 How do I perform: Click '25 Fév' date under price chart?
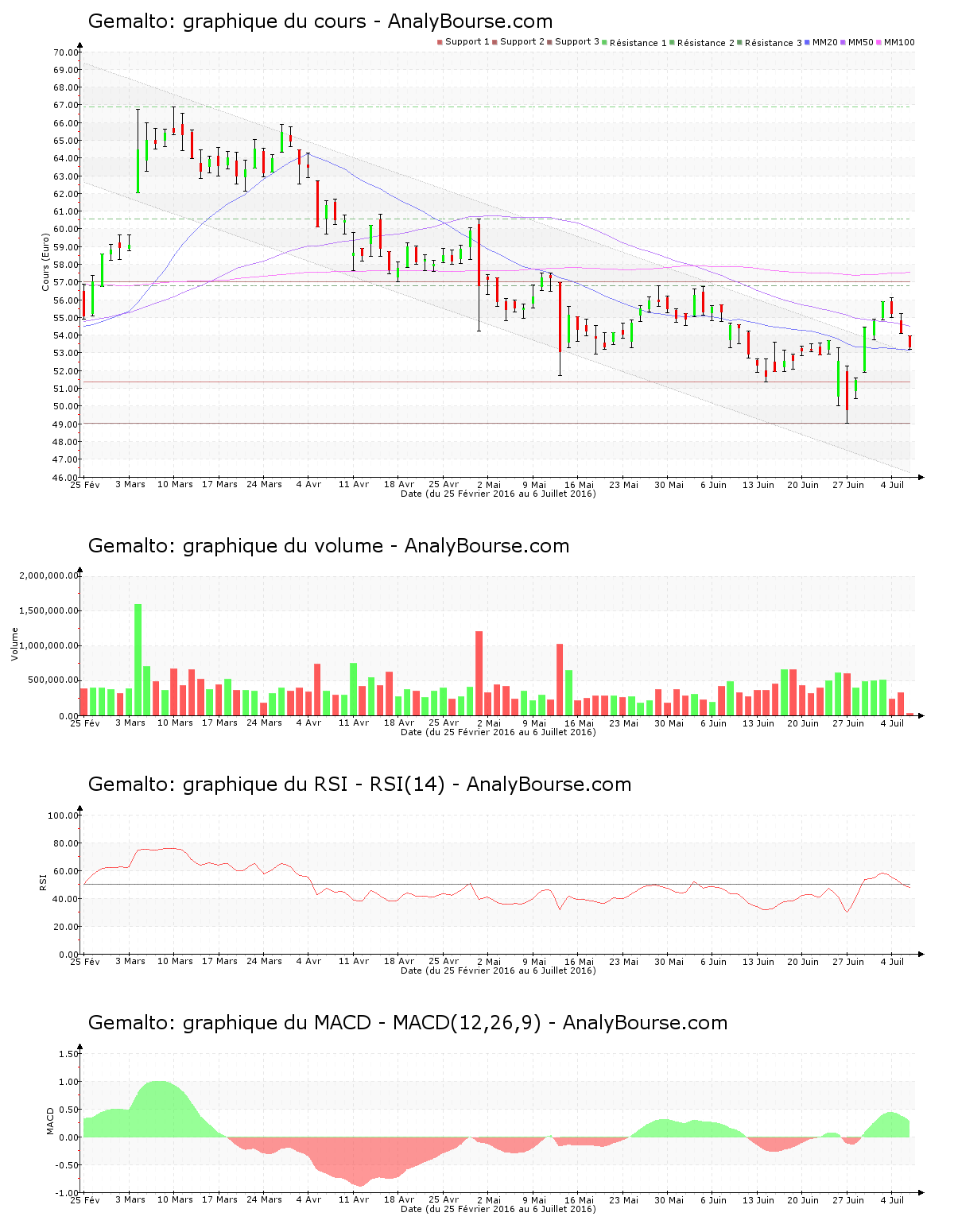85,484
